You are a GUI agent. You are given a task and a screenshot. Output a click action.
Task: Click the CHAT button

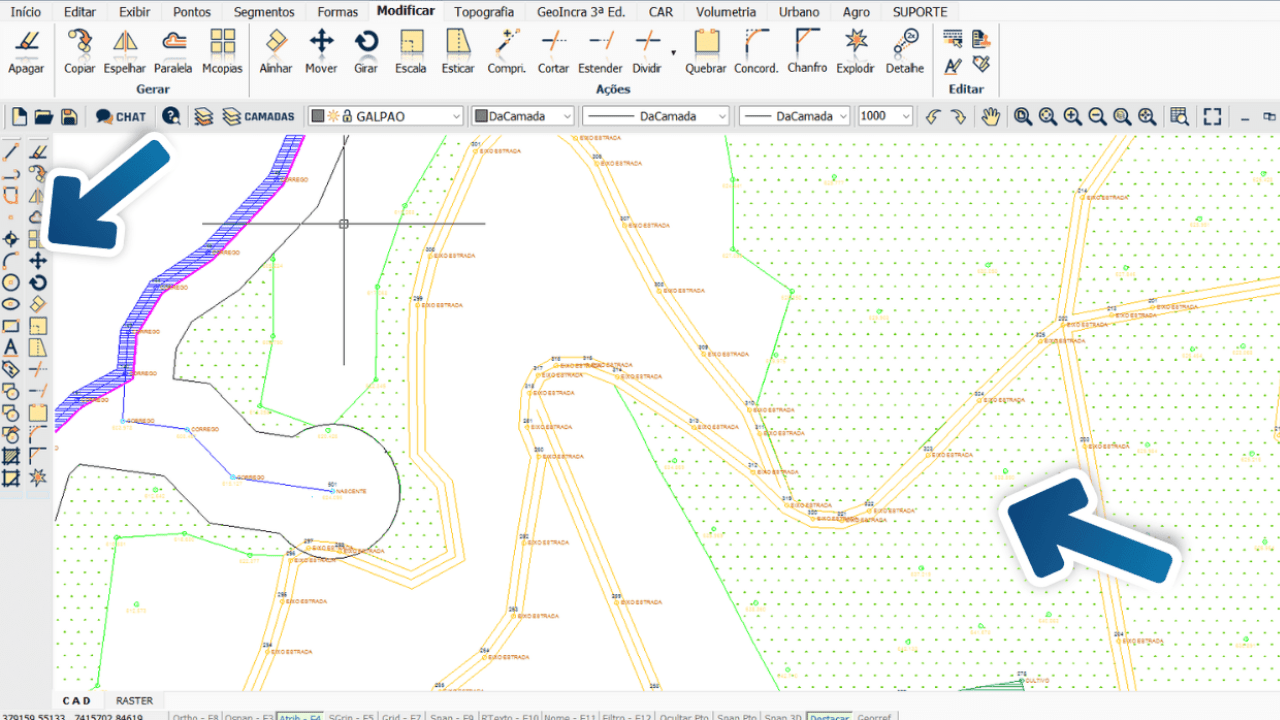[x=121, y=116]
